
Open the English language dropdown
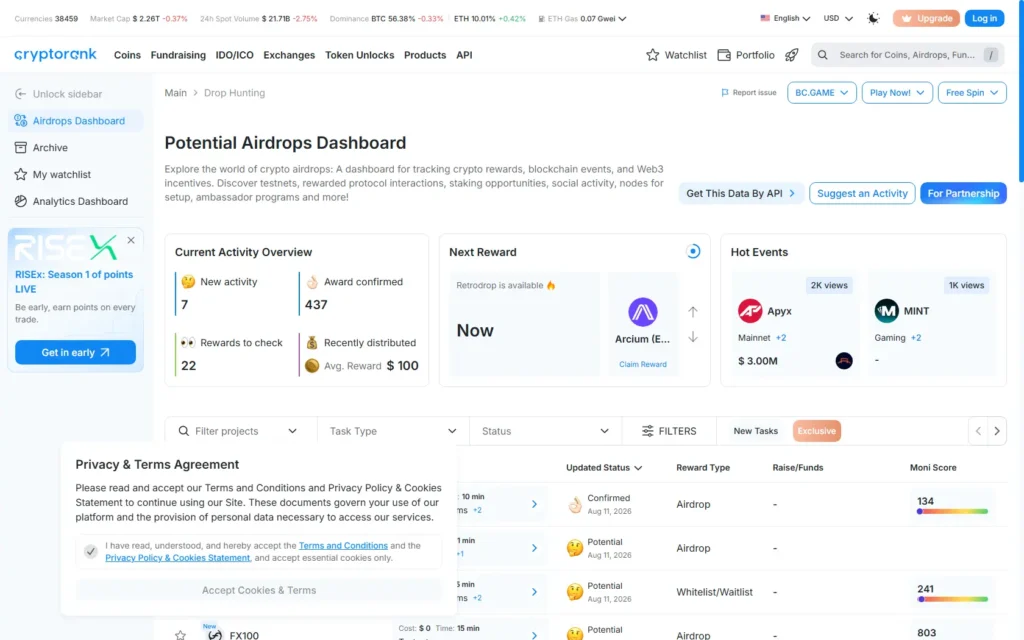click(x=785, y=18)
